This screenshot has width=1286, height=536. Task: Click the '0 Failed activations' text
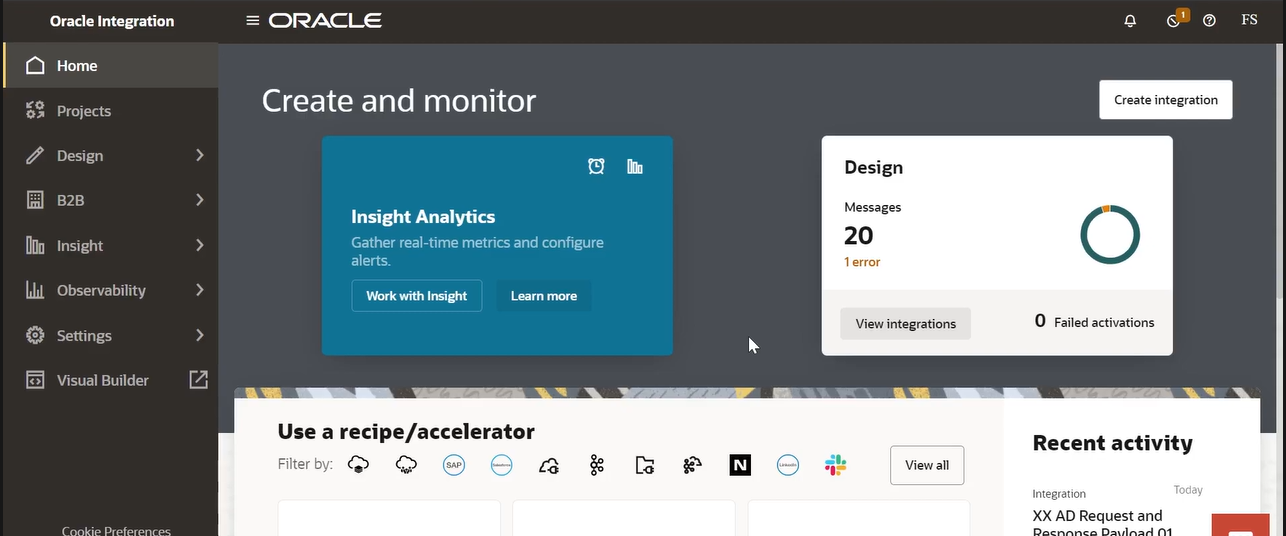(1094, 322)
